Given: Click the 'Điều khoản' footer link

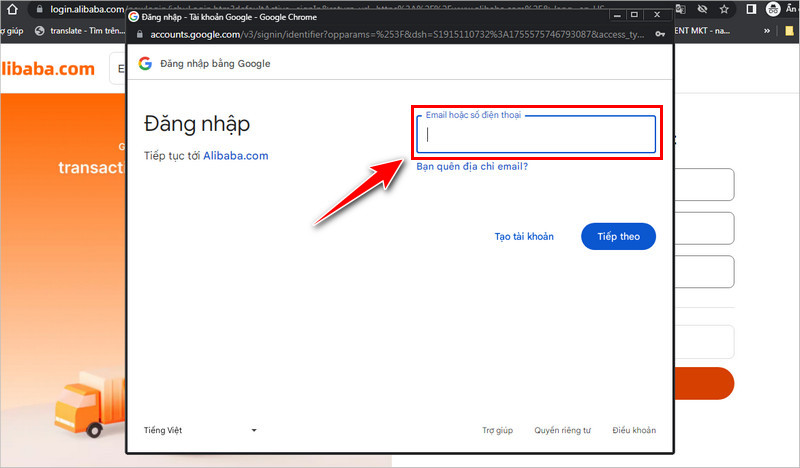Looking at the screenshot, I should click(x=634, y=430).
